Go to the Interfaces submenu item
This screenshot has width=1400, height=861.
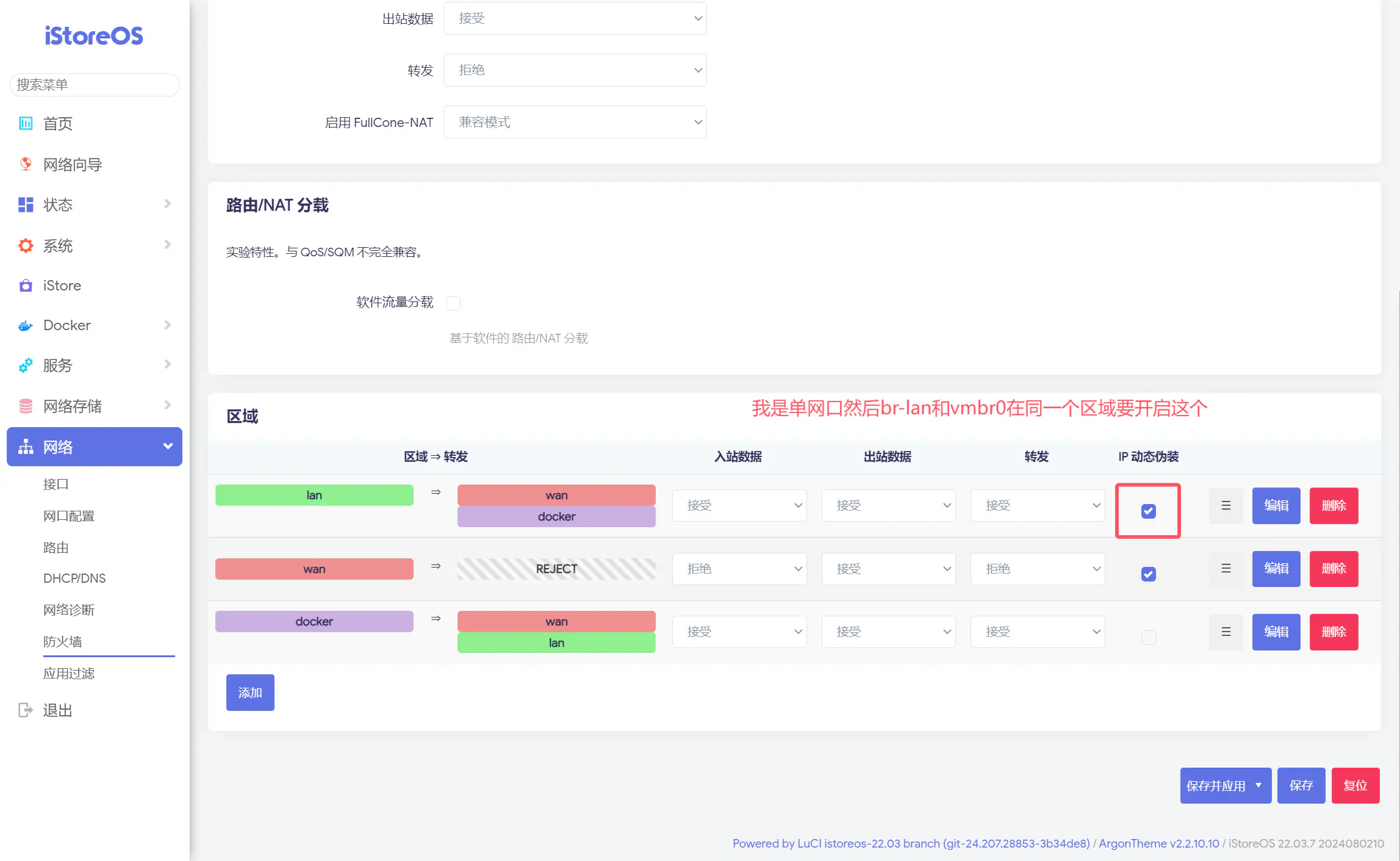click(x=56, y=484)
